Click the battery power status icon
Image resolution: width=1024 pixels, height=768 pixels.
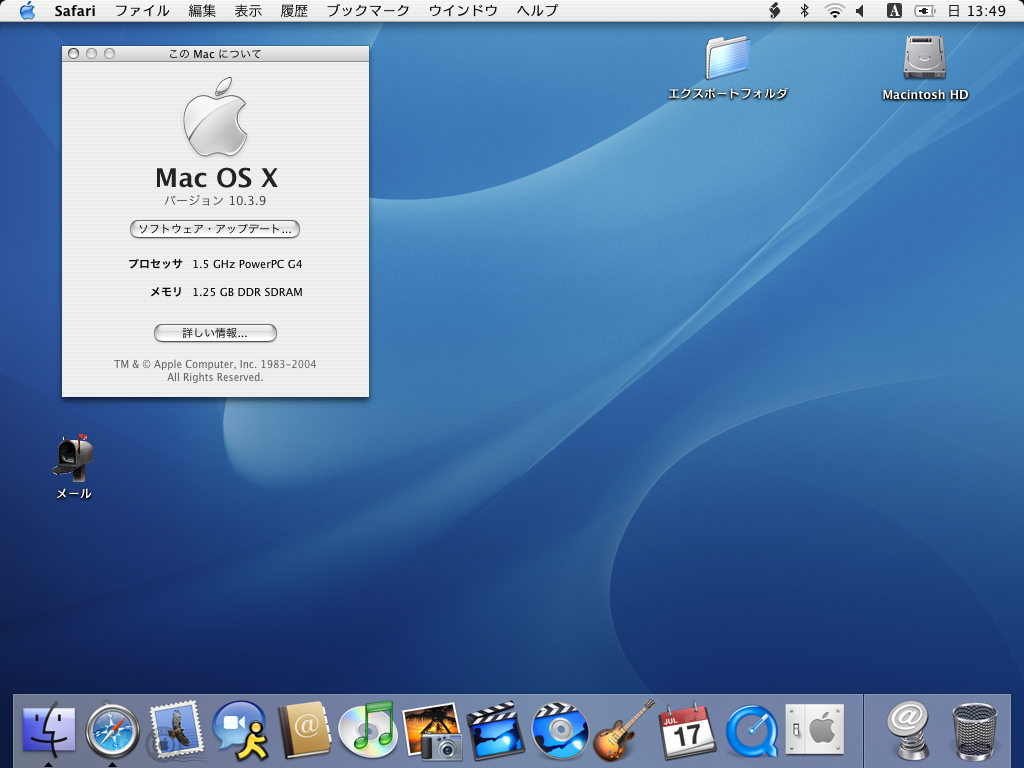(x=924, y=10)
